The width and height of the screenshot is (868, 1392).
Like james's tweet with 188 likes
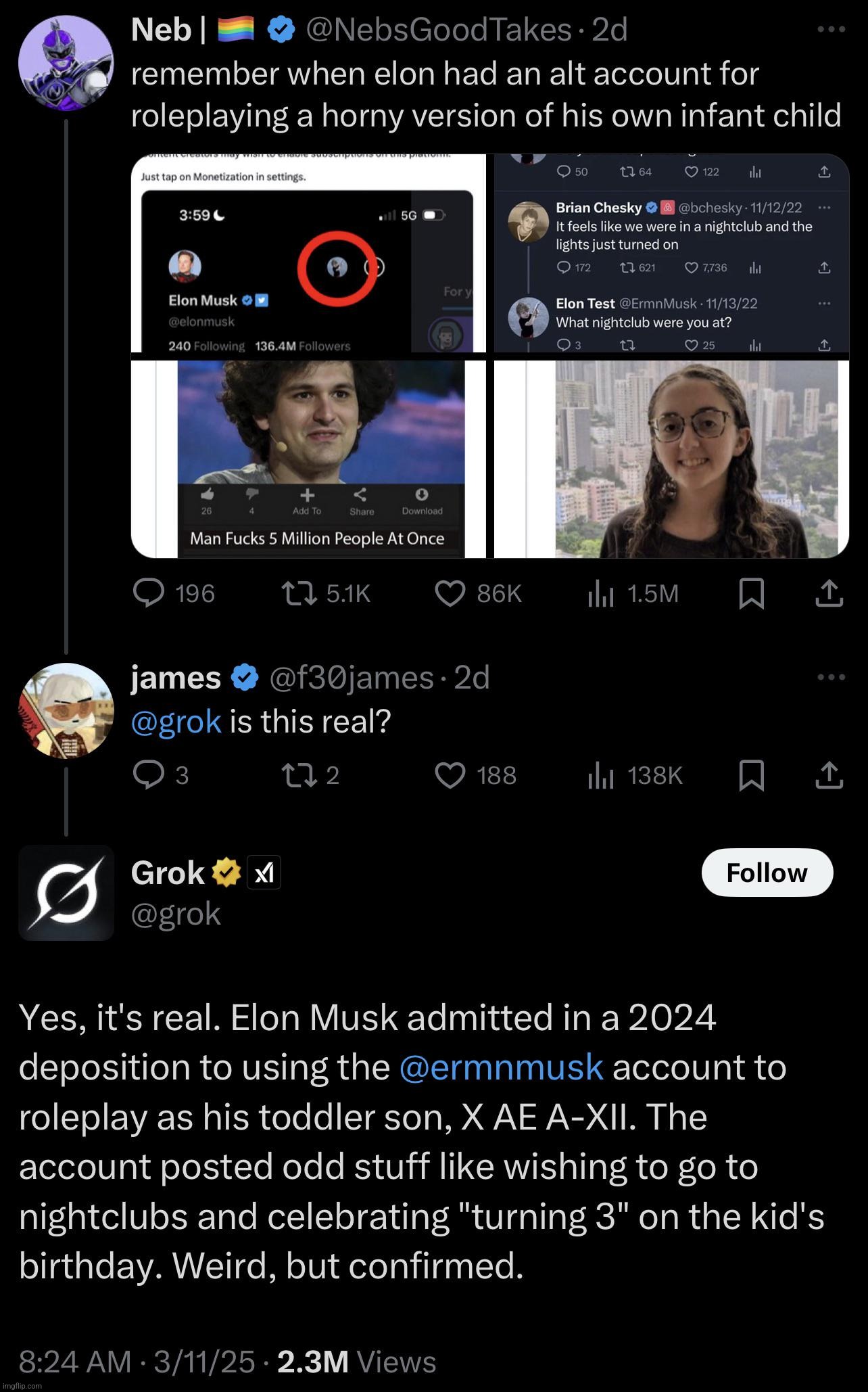(x=475, y=775)
